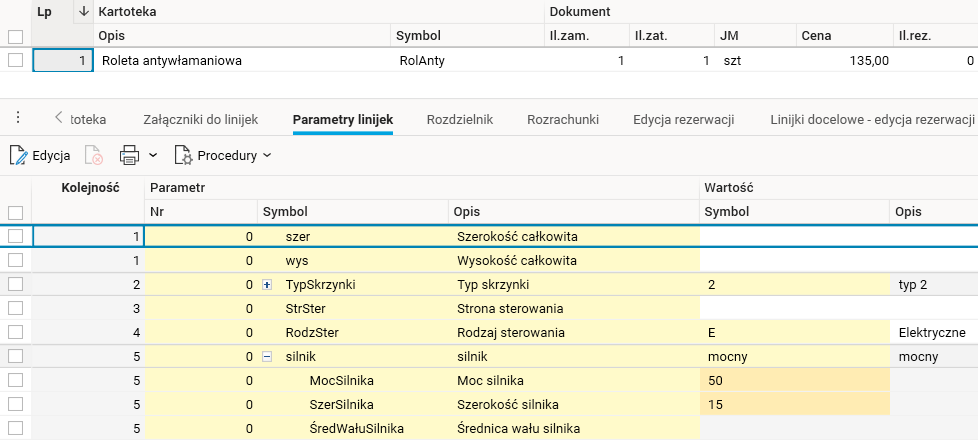Click the Rozdzielnik tab
Image resolution: width=978 pixels, height=443 pixels.
[460, 120]
